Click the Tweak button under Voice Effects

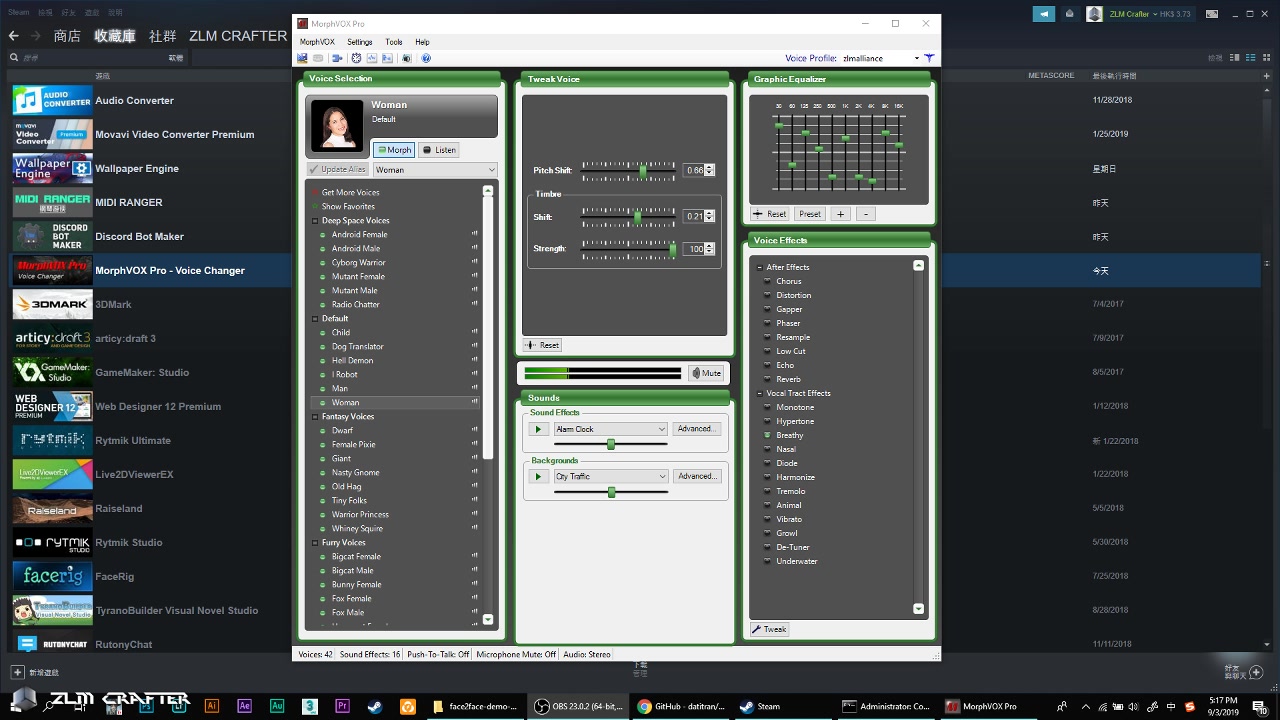tap(769, 629)
